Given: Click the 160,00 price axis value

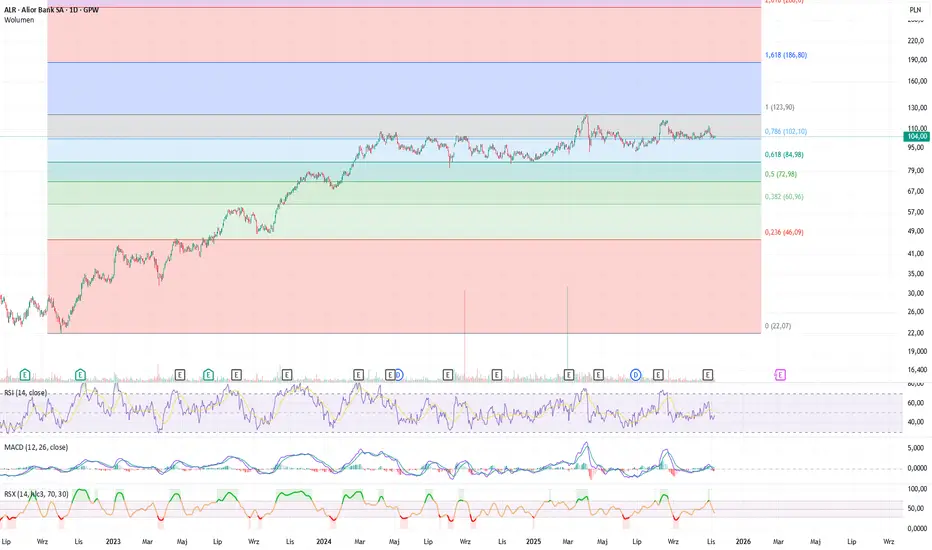Looking at the screenshot, I should 917,81.
